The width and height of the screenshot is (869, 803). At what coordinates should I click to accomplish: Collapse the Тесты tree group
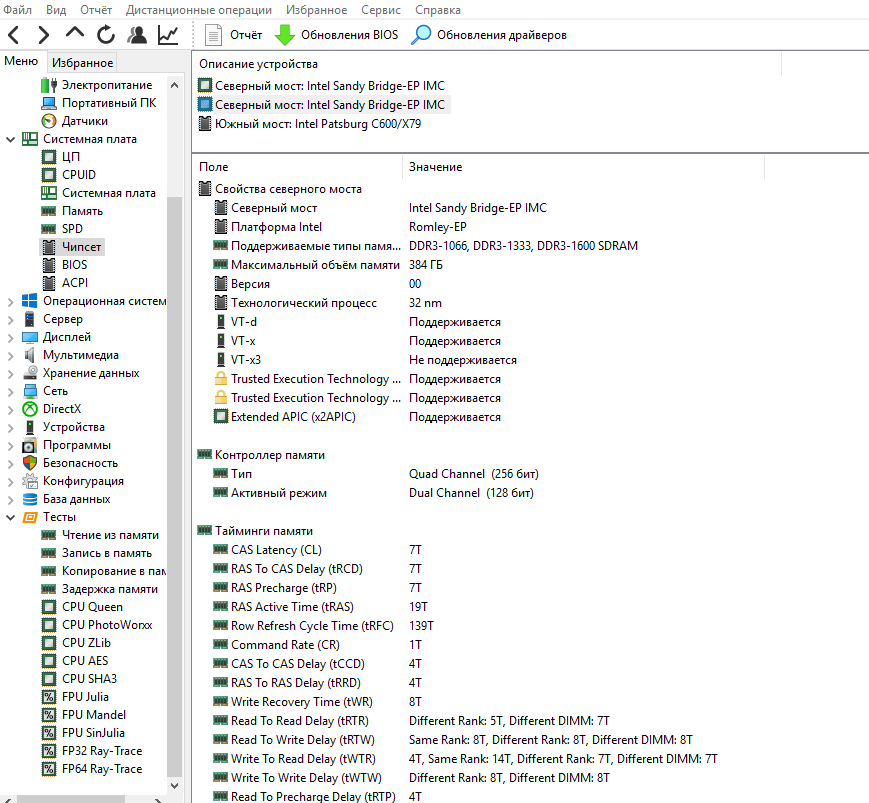pyautogui.click(x=10, y=518)
